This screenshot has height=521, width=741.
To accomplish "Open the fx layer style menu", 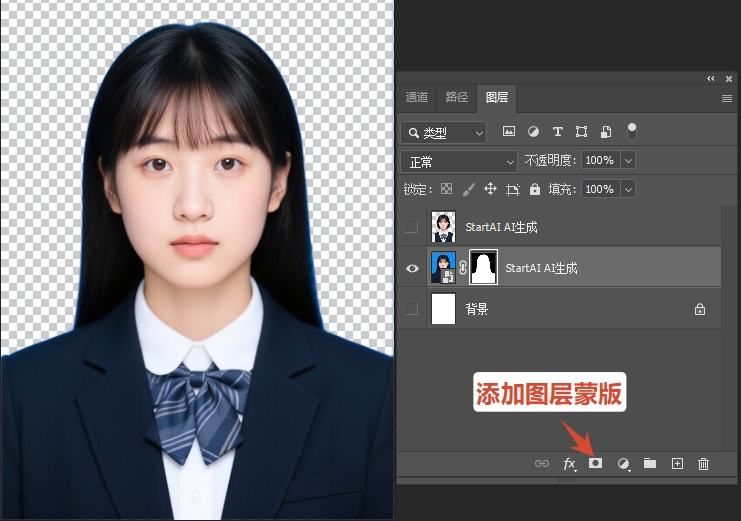I will coord(569,464).
